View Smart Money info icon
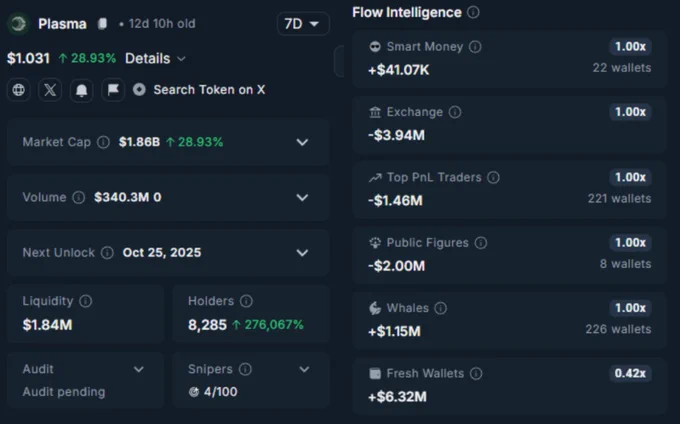The width and height of the screenshot is (680, 424). 475,46
